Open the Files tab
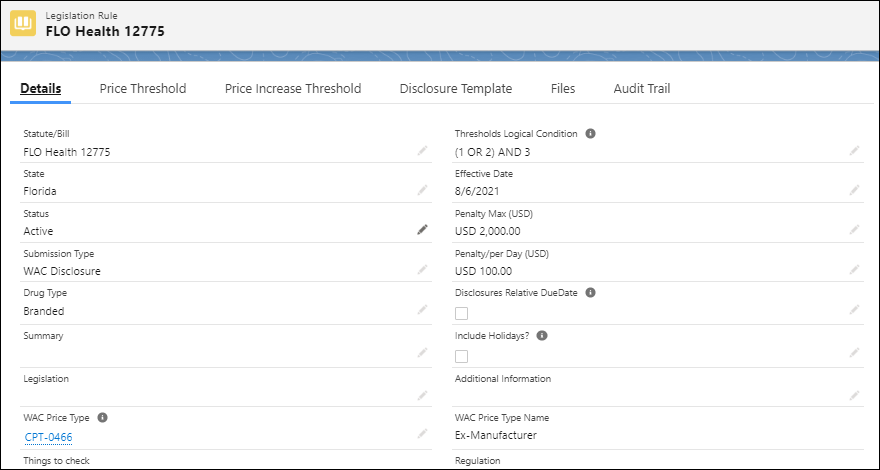The height and width of the screenshot is (470, 880). (x=563, y=89)
